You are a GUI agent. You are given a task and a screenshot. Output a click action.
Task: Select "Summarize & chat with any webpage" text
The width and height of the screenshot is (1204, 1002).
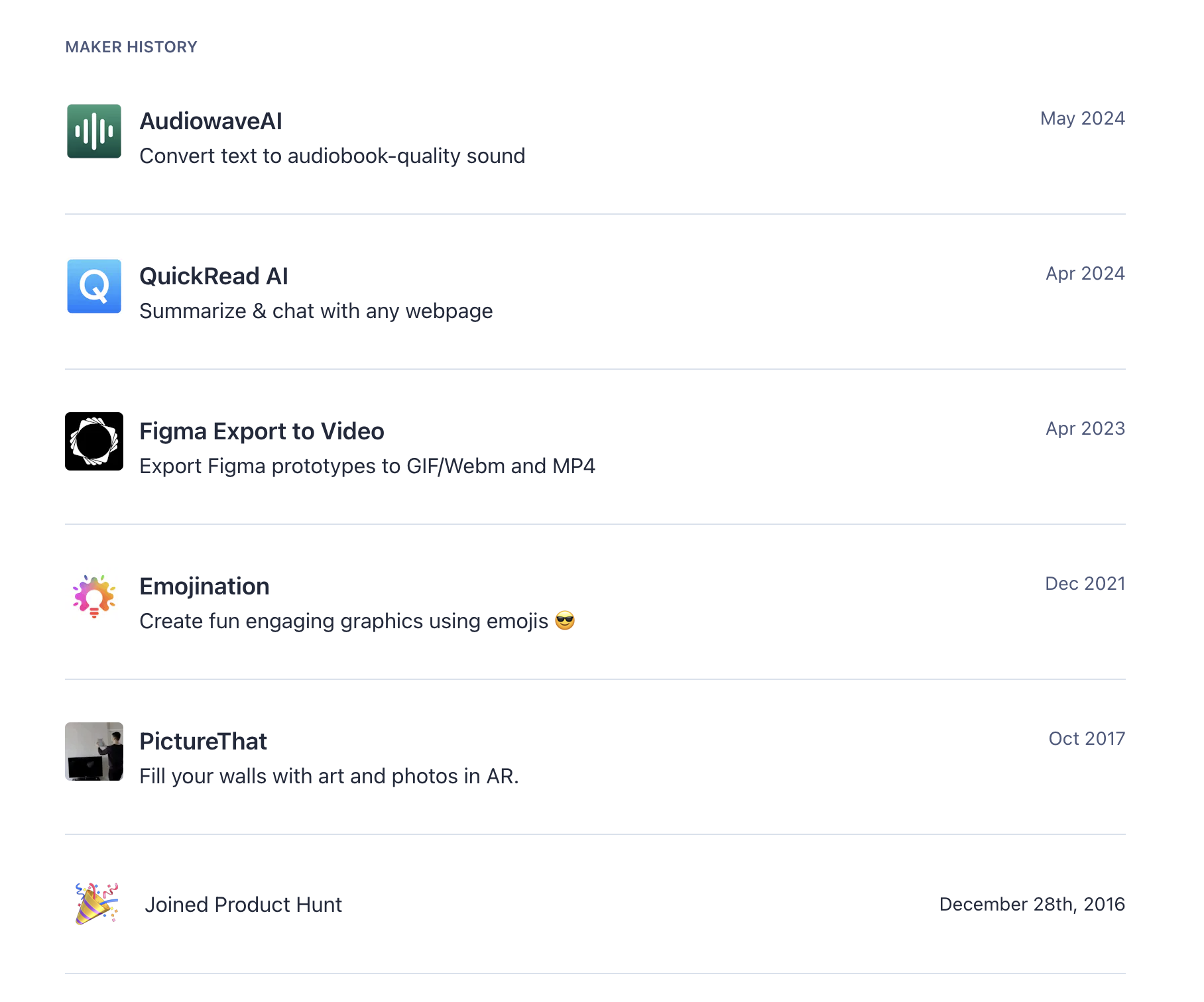pyautogui.click(x=316, y=311)
